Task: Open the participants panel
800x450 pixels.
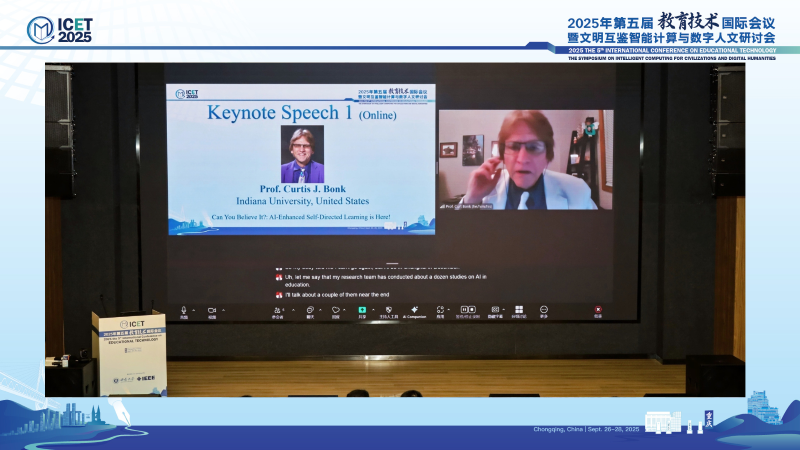Action: coord(278,309)
